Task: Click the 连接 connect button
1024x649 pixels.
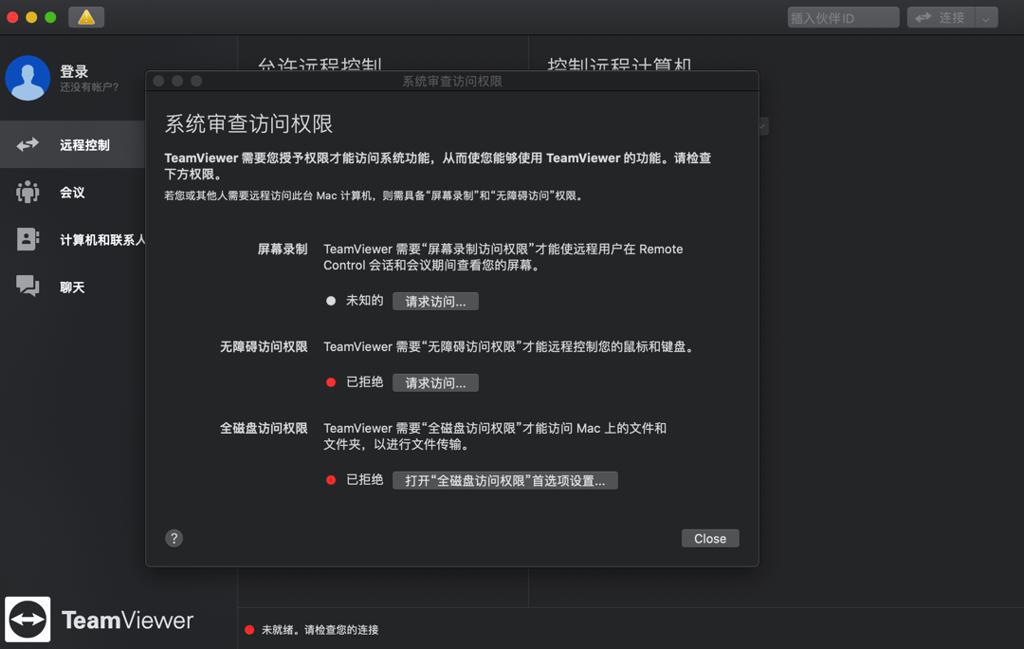Action: [940, 18]
